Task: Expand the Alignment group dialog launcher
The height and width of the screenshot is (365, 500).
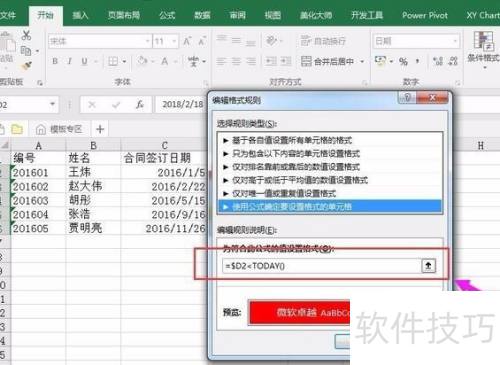Action: [x=365, y=82]
